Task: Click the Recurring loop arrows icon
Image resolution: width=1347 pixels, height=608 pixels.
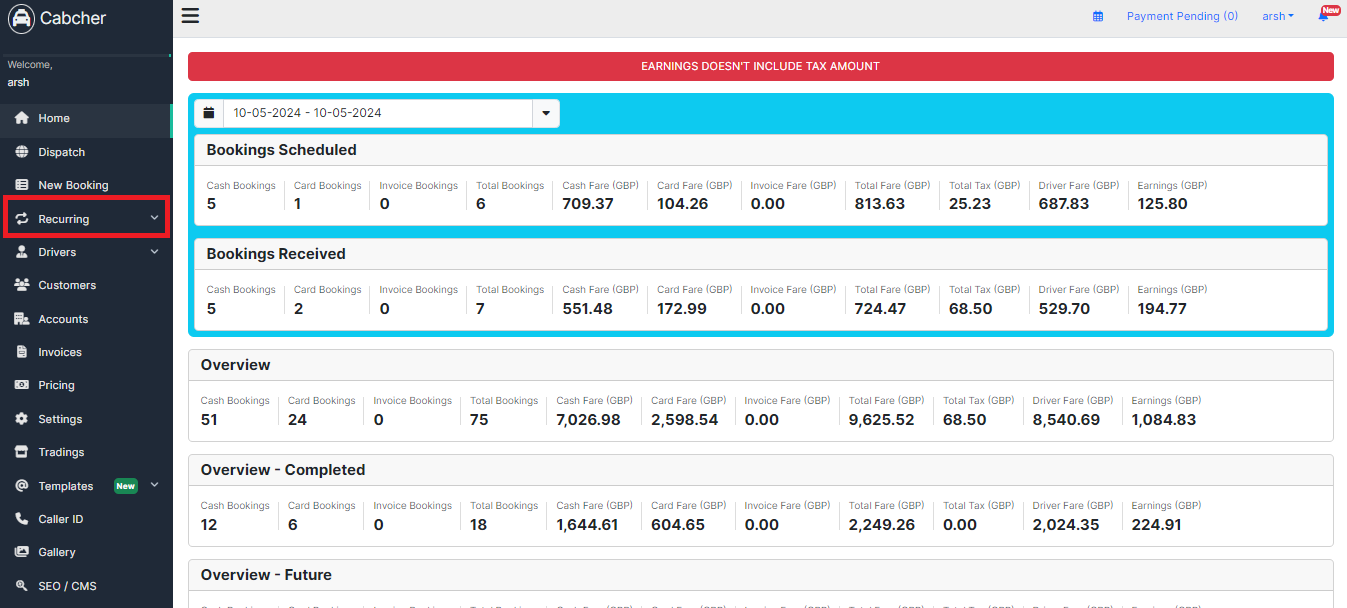Action: click(21, 219)
